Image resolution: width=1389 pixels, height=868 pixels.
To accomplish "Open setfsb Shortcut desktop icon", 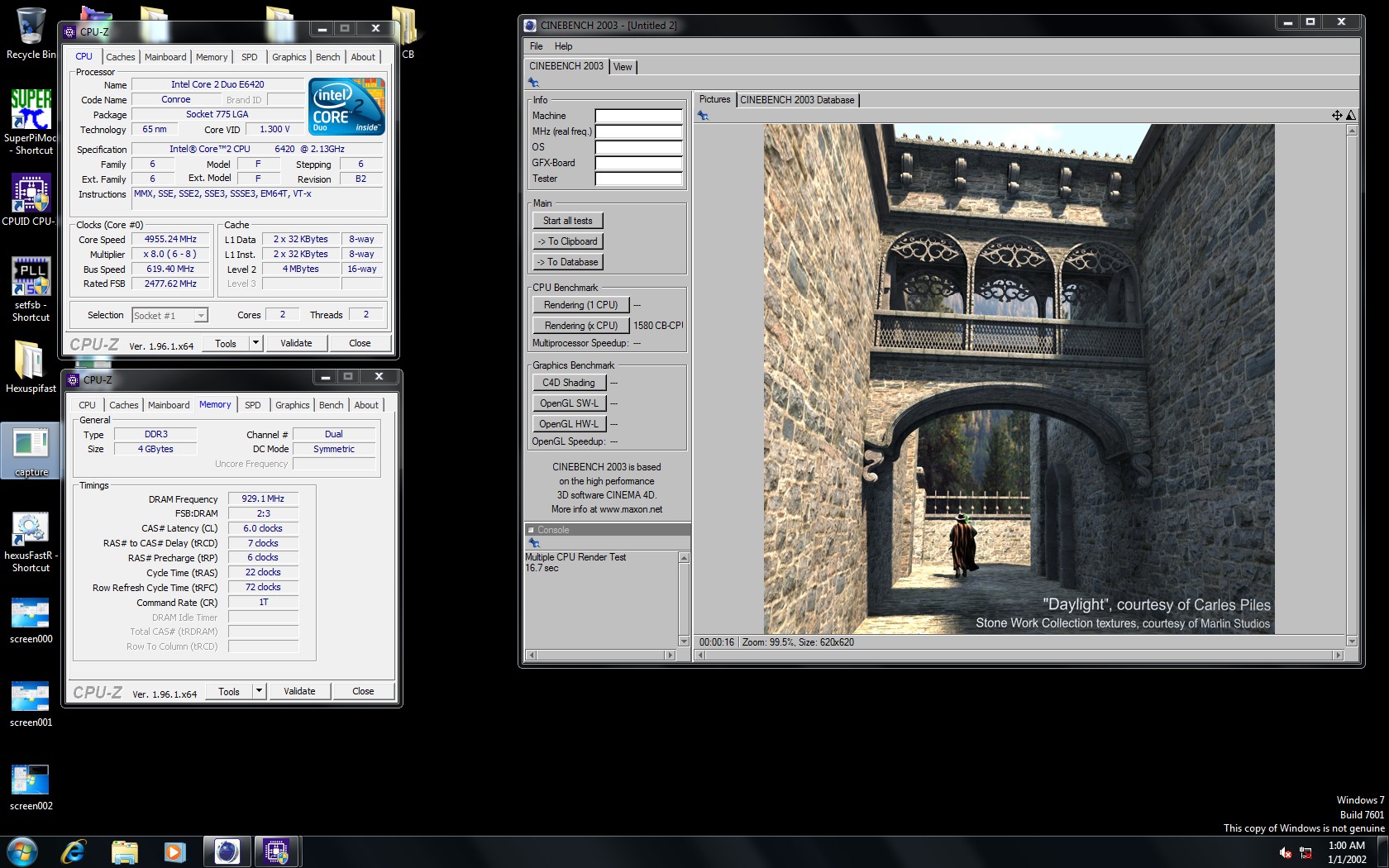I will click(x=31, y=289).
